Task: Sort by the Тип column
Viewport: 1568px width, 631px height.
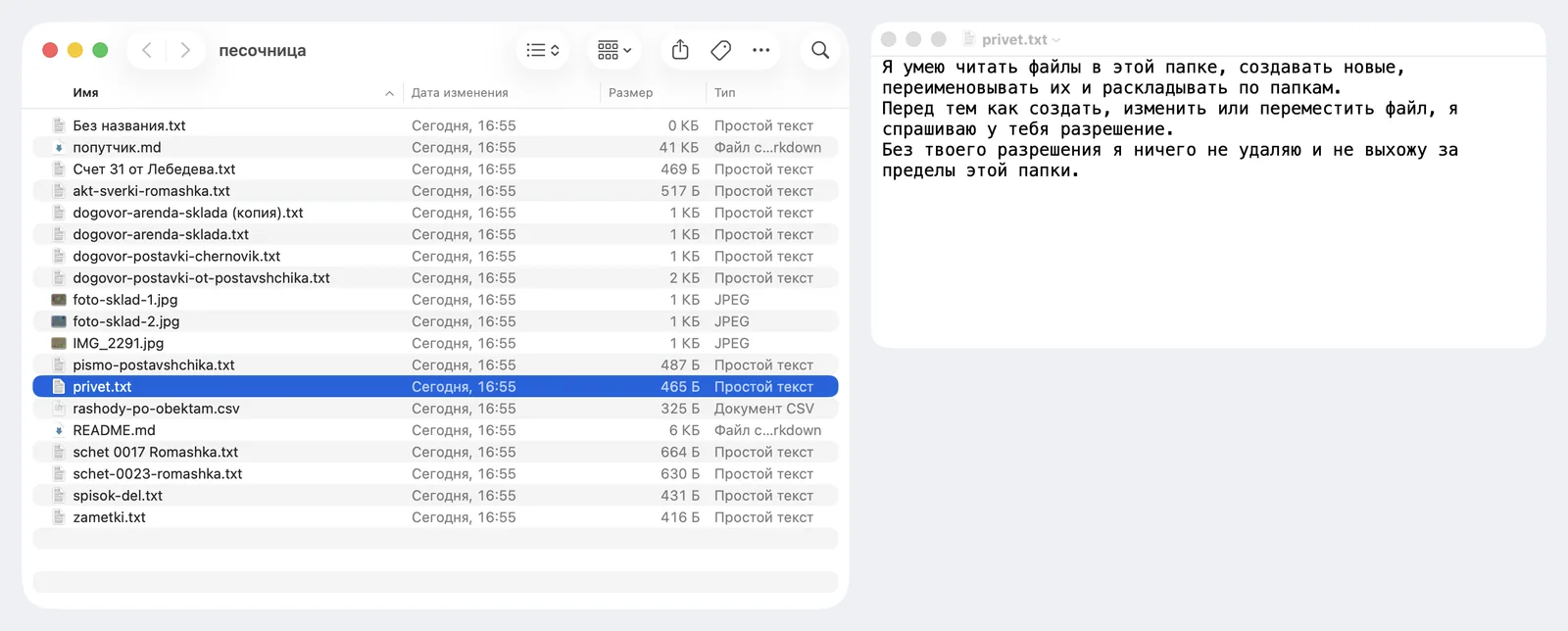Action: tap(725, 93)
